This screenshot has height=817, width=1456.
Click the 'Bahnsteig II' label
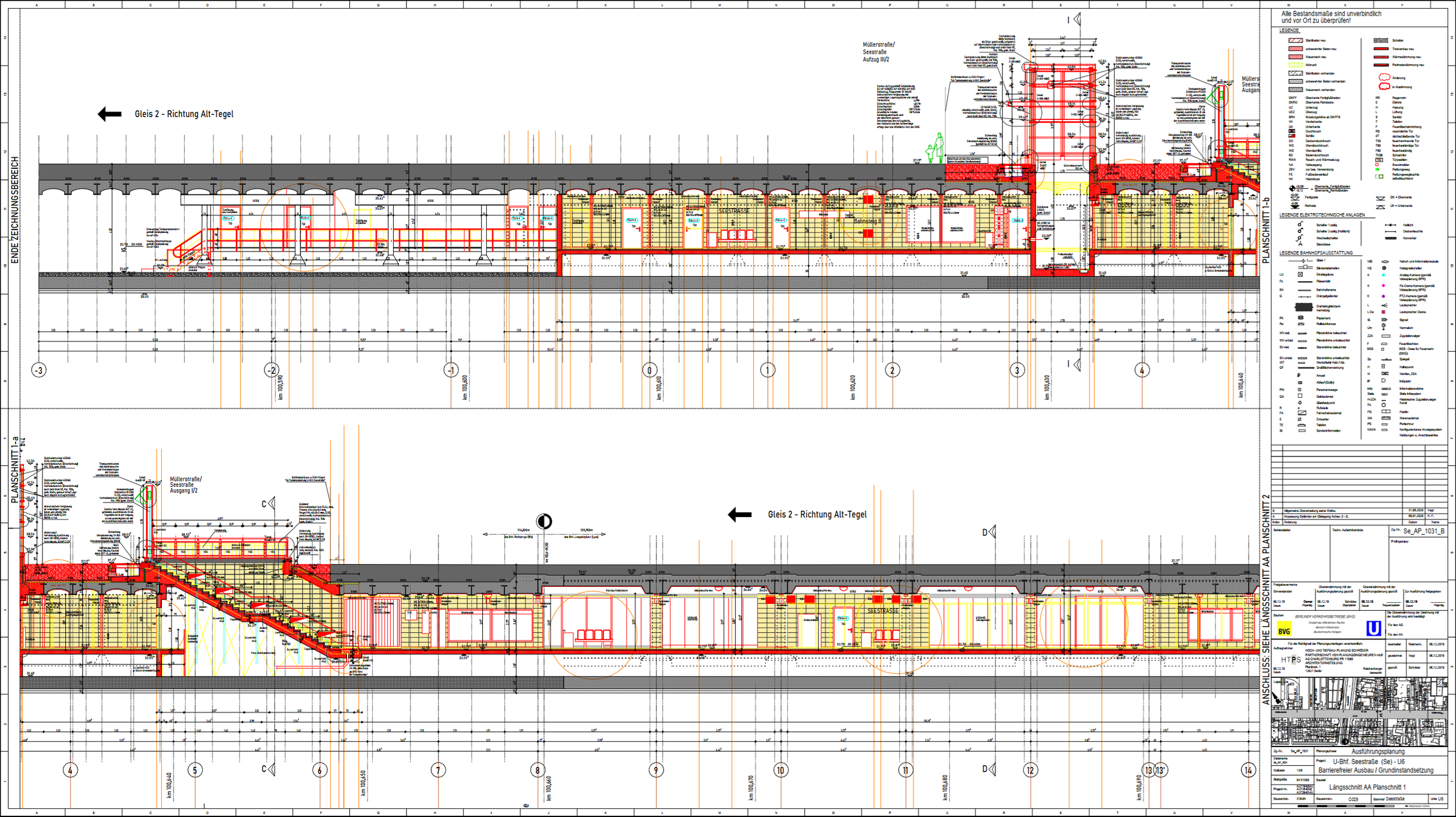(x=868, y=221)
